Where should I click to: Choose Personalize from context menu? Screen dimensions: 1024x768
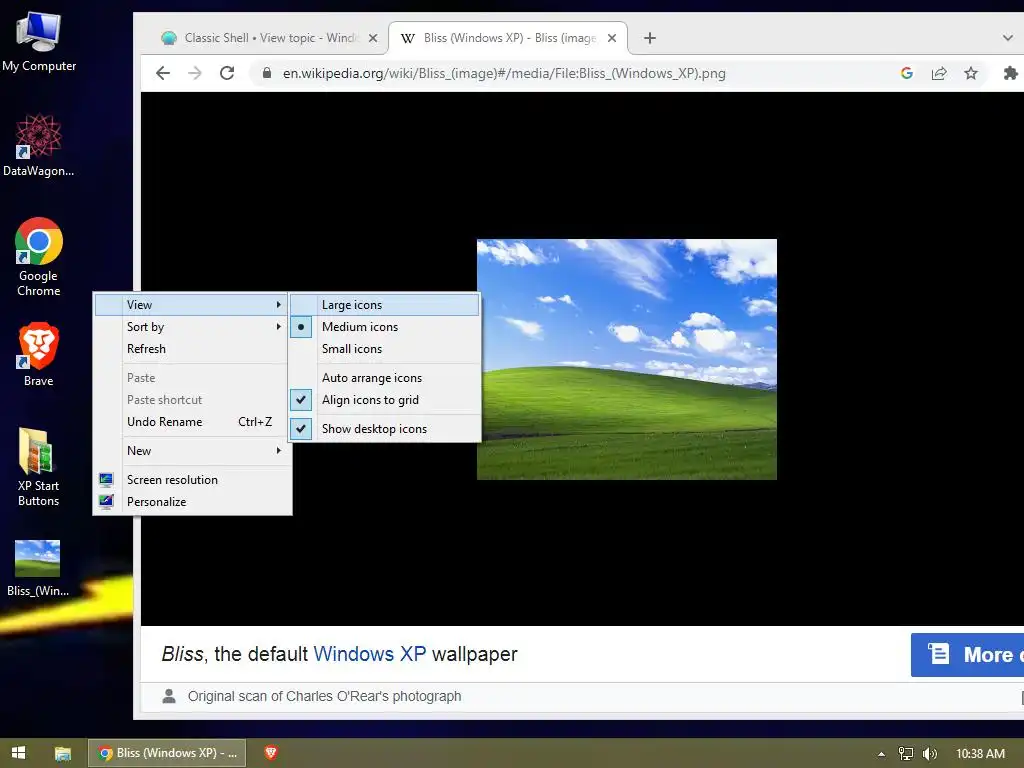point(193,502)
